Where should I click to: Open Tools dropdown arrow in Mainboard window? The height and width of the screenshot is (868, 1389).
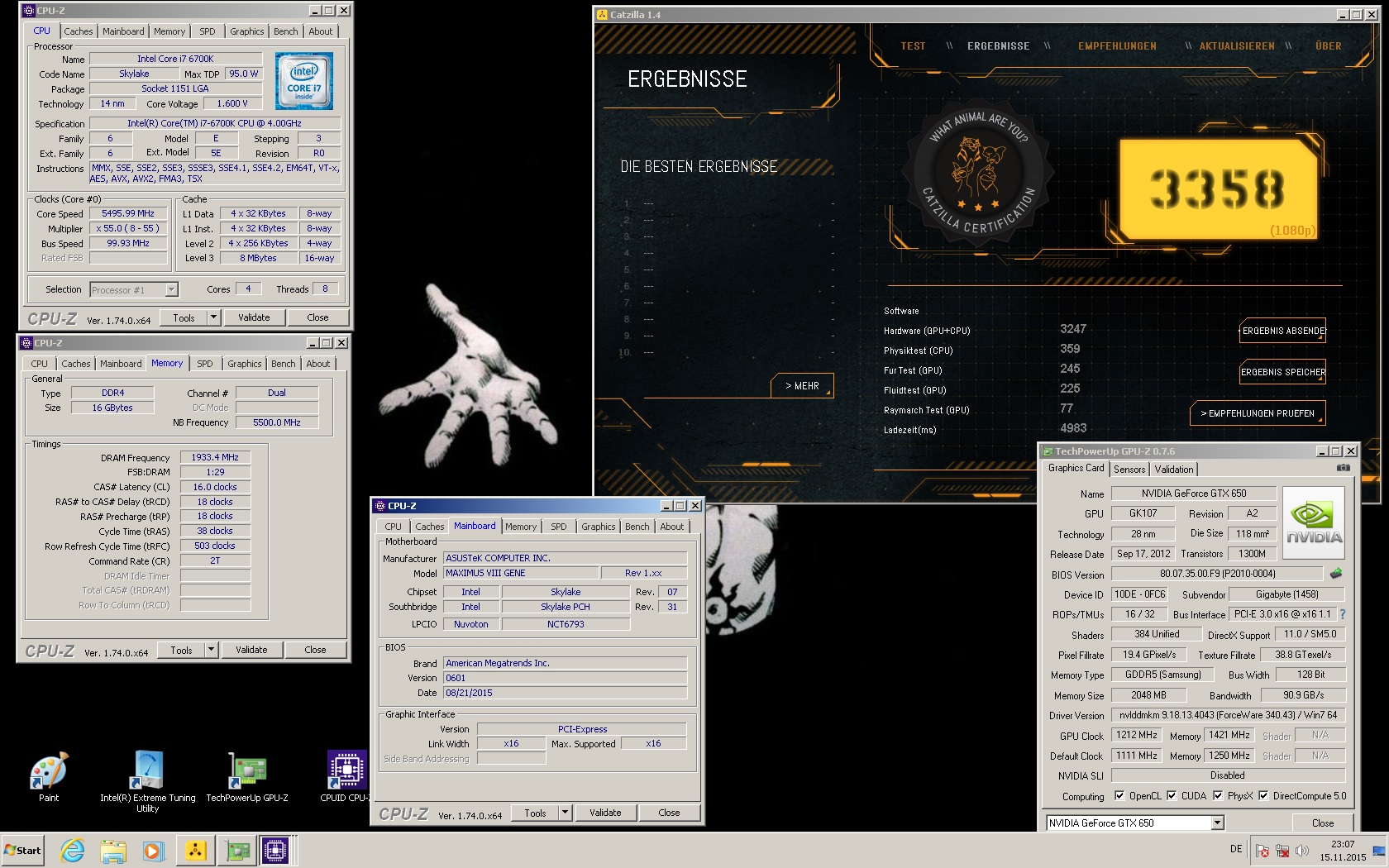point(565,813)
